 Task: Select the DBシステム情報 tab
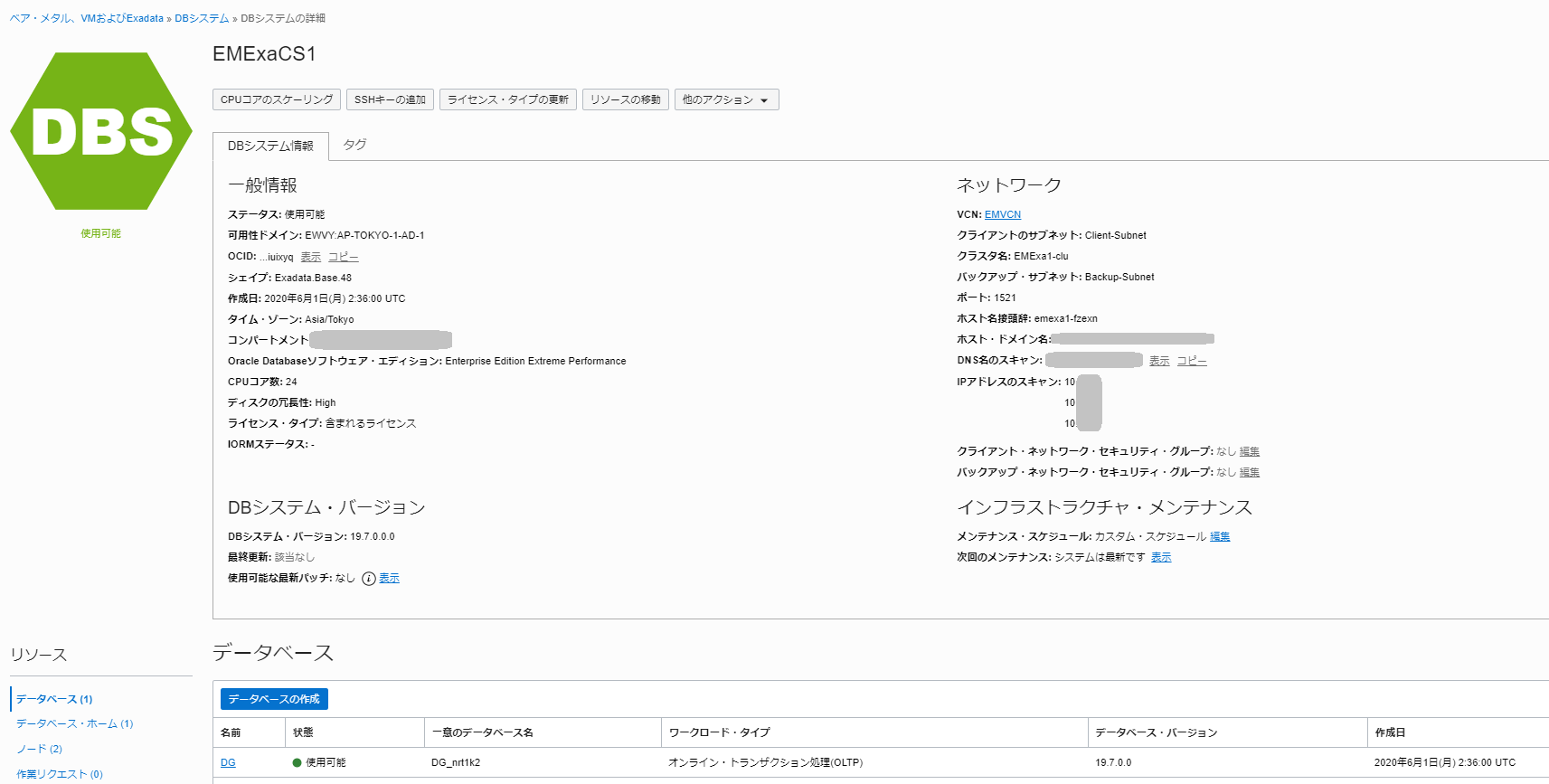coord(270,146)
